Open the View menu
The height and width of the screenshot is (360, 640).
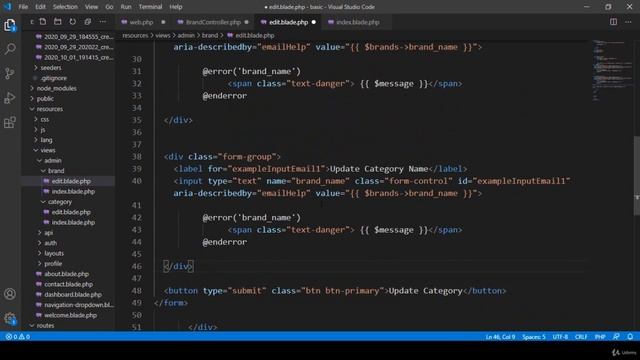[91, 7]
